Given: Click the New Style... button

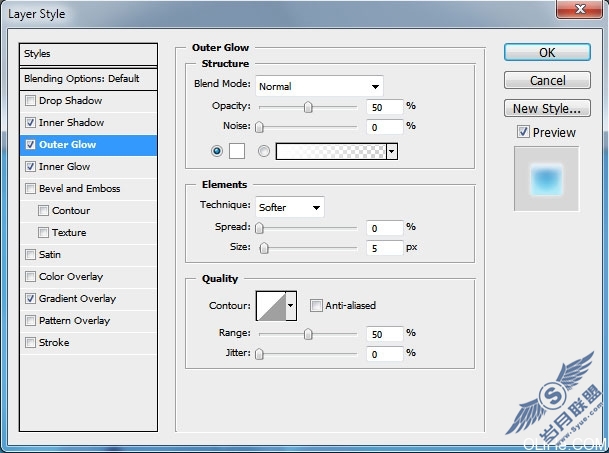Looking at the screenshot, I should click(547, 108).
